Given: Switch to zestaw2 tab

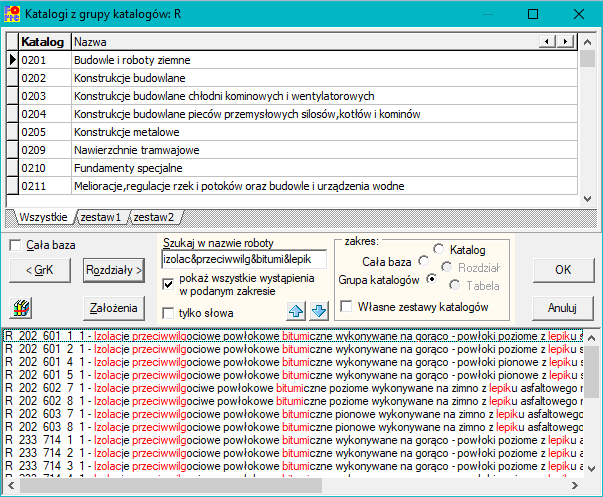Looking at the screenshot, I should 154,217.
